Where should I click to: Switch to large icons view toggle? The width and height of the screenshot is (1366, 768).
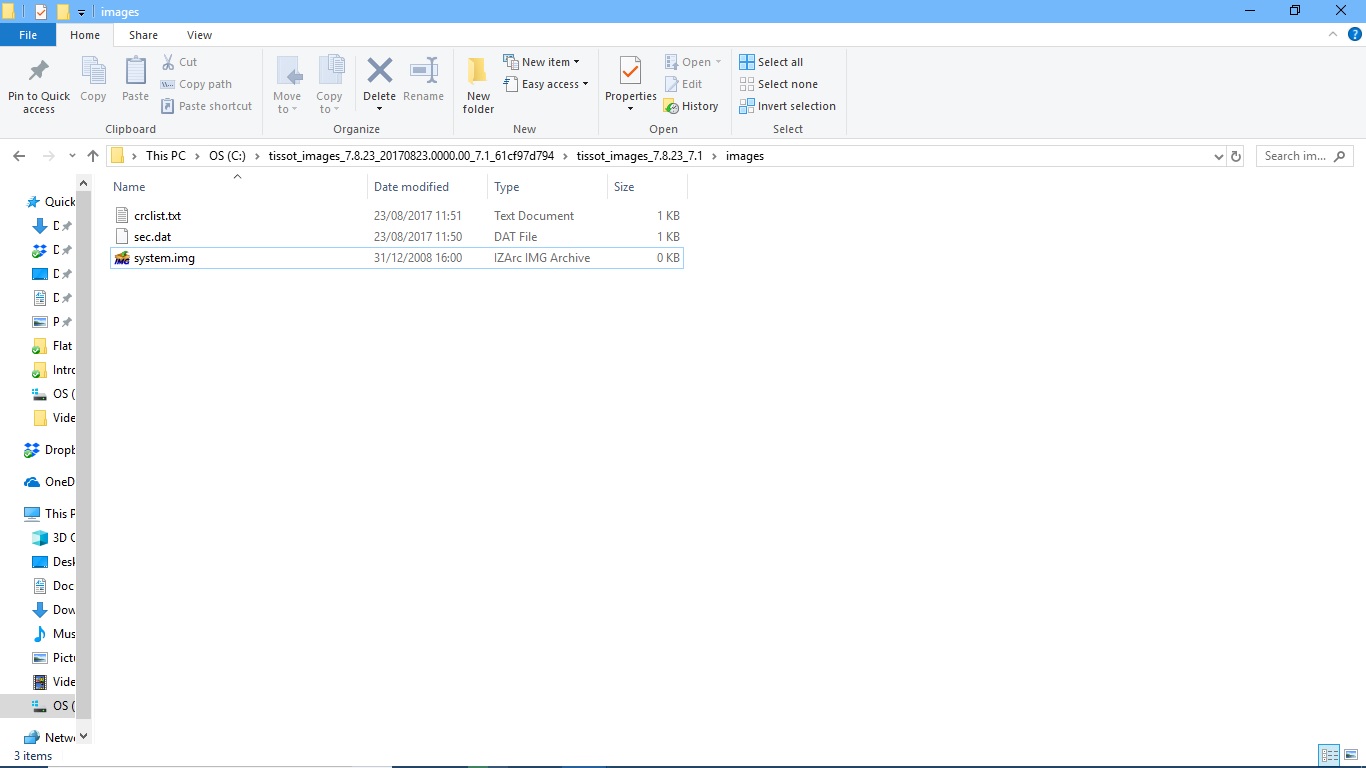tap(1351, 755)
